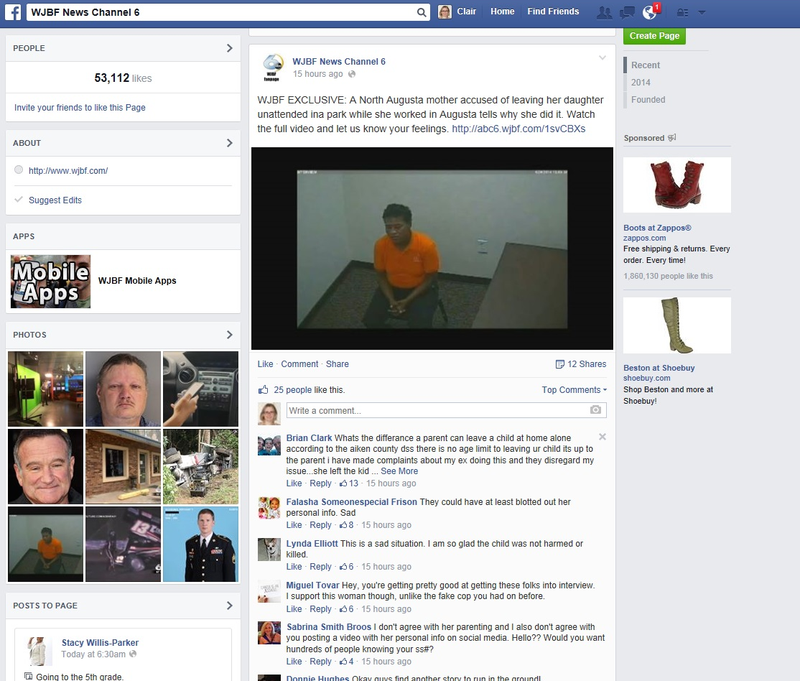The height and width of the screenshot is (681, 800).
Task: Open Clair profile name link
Action: click(x=466, y=12)
